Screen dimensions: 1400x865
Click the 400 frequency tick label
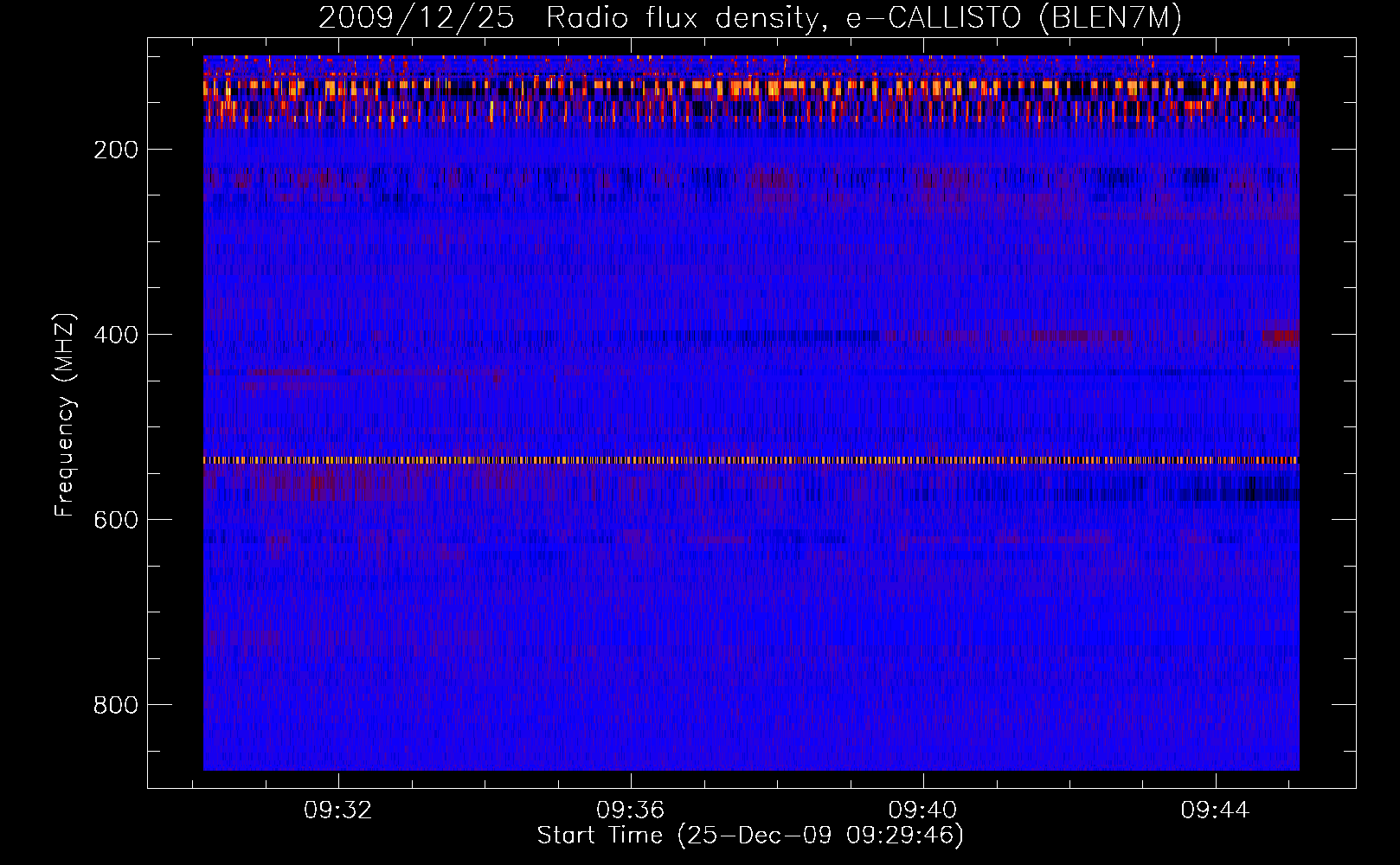click(116, 335)
